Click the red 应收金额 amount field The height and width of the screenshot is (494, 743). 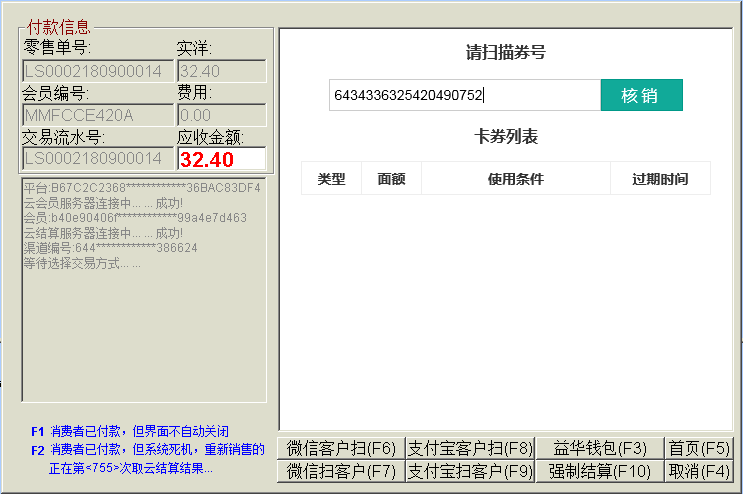click(221, 159)
